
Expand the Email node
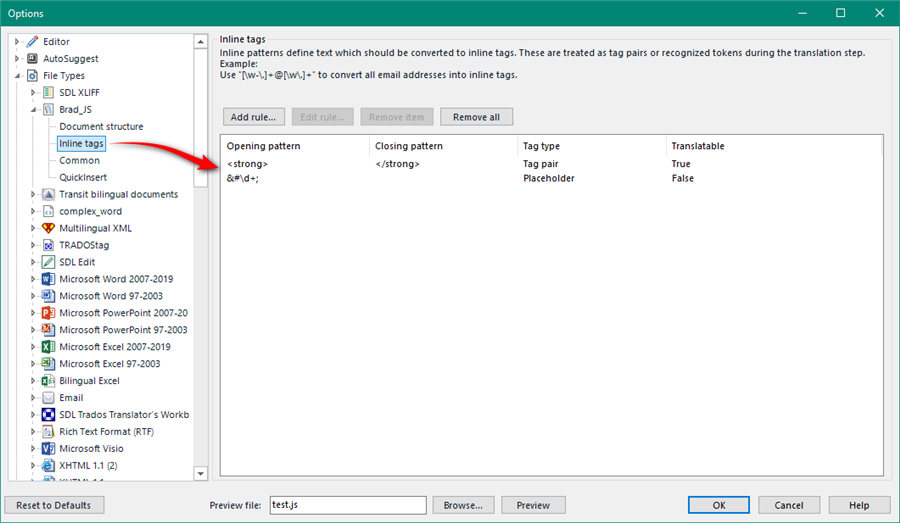(33, 397)
